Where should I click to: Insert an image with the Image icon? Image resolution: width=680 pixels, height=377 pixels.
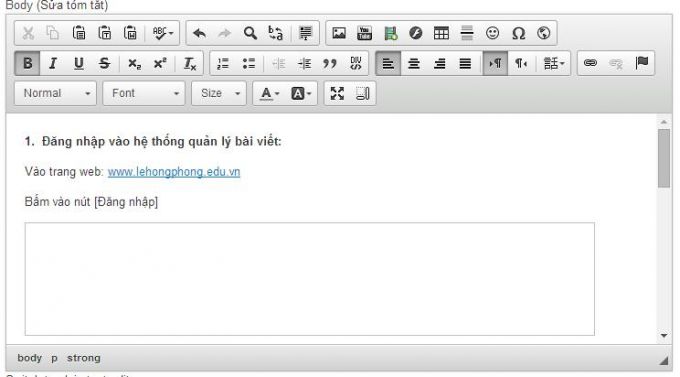(x=339, y=33)
